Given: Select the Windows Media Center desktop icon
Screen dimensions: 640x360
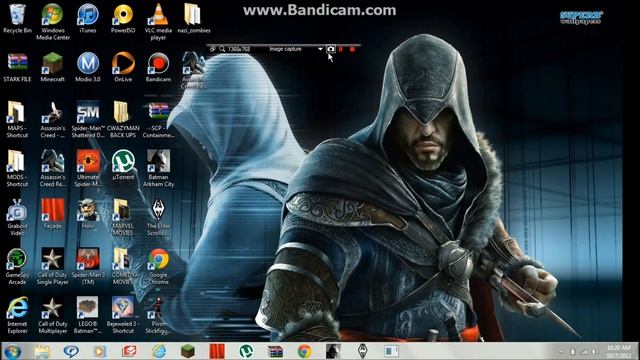Looking at the screenshot, I should pos(53,22).
